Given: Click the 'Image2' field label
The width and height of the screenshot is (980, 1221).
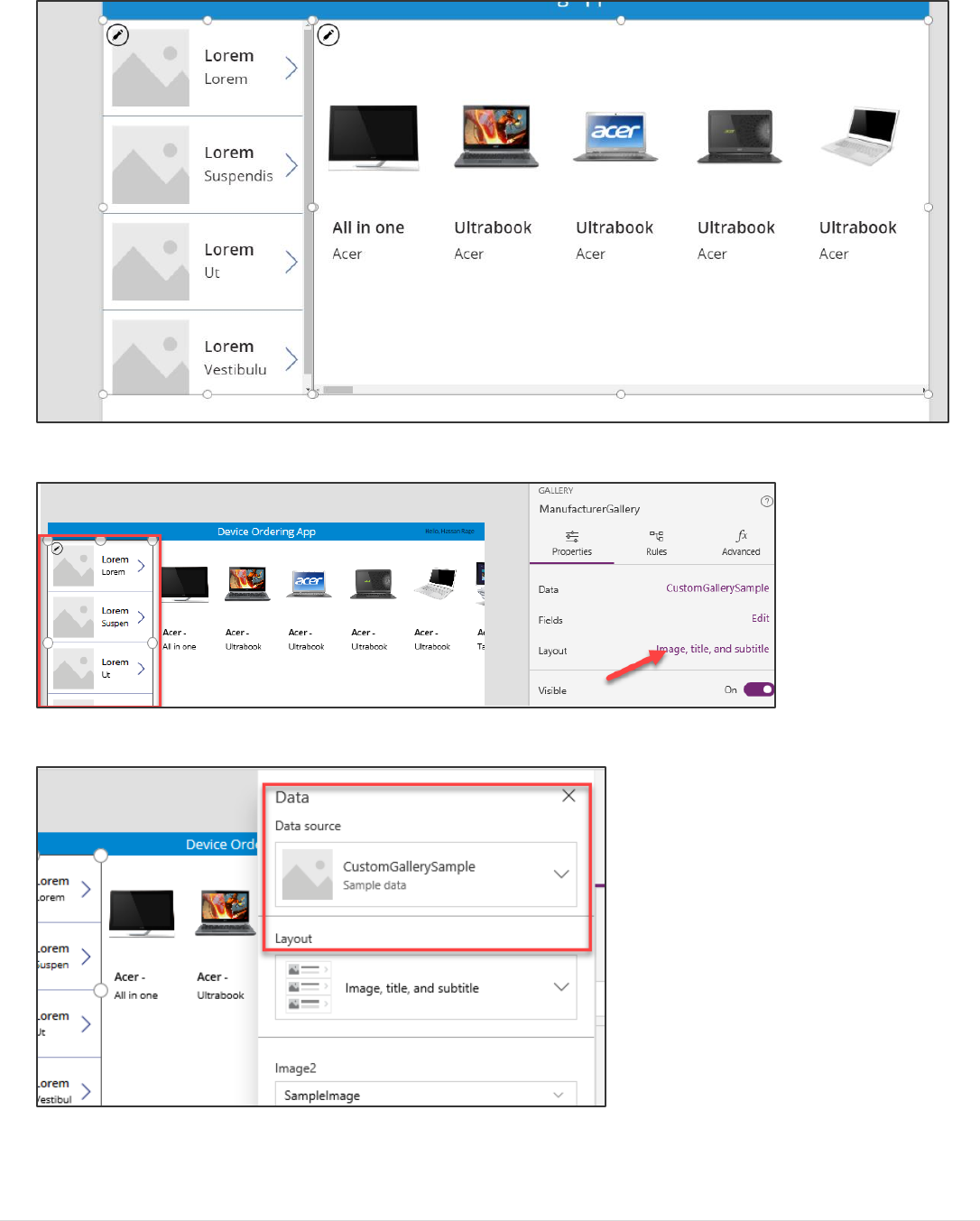Looking at the screenshot, I should click(295, 1068).
